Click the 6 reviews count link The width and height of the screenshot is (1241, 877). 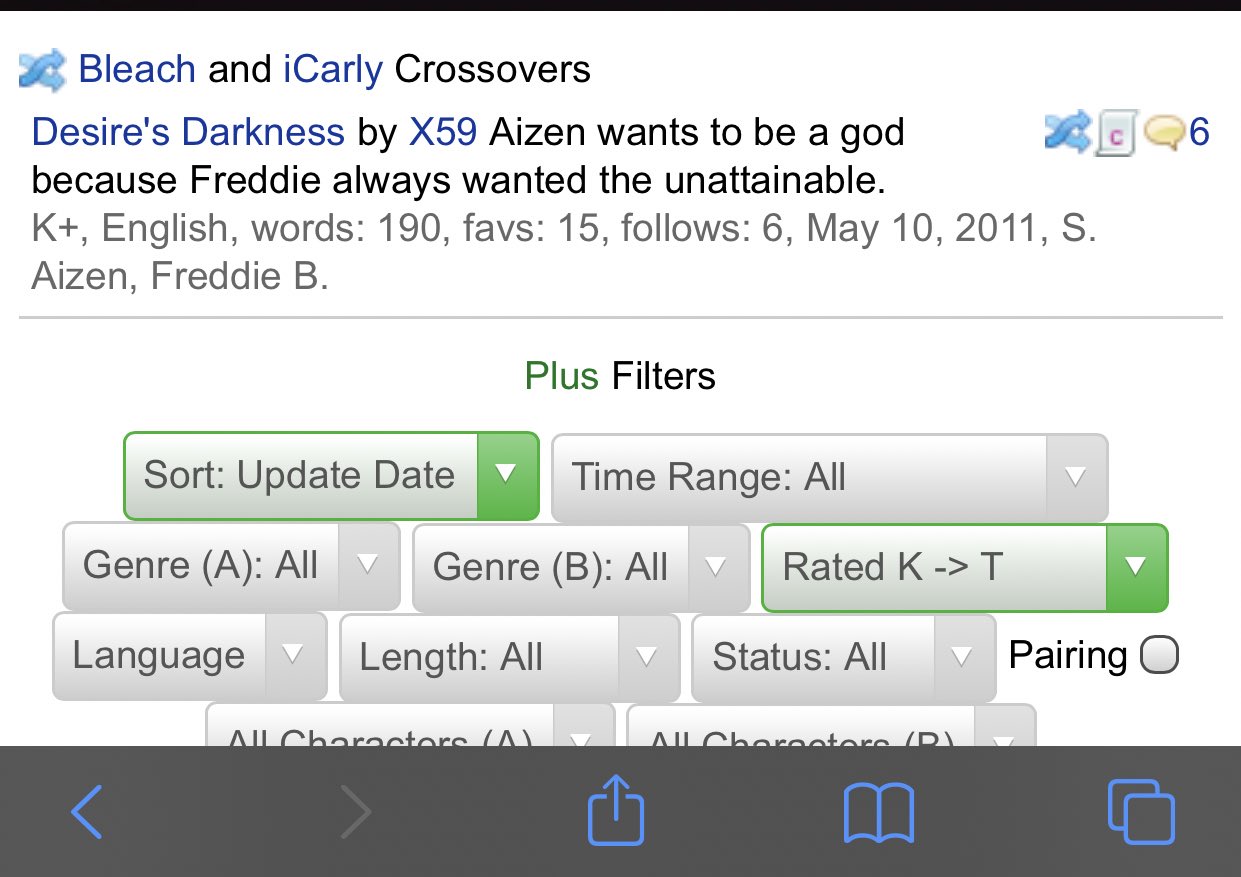point(1199,132)
